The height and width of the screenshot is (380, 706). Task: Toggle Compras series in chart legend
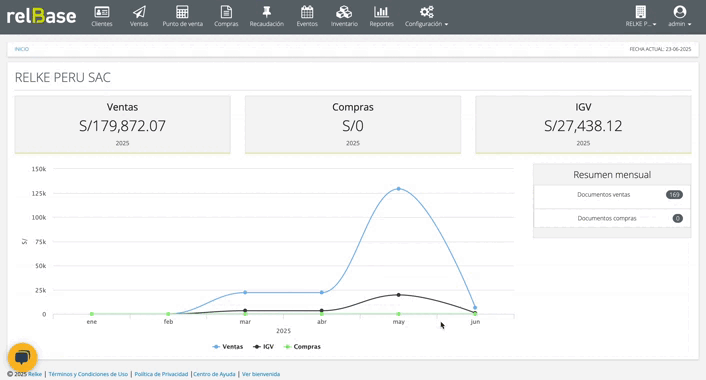(302, 347)
